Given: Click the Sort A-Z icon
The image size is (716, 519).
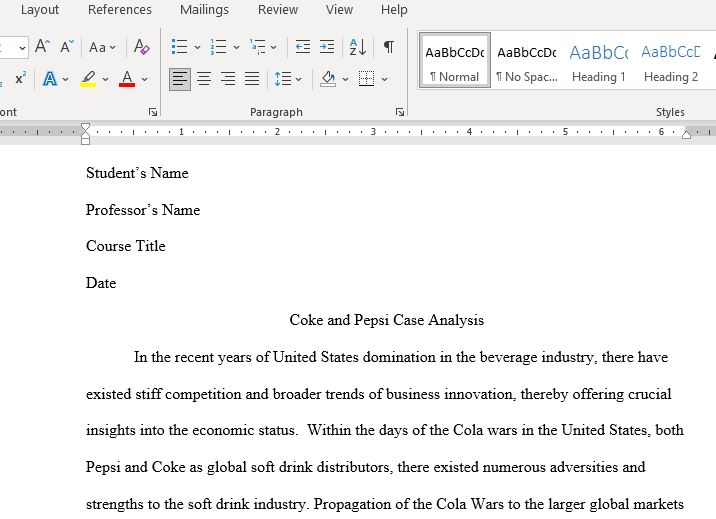Looking at the screenshot, I should [358, 47].
